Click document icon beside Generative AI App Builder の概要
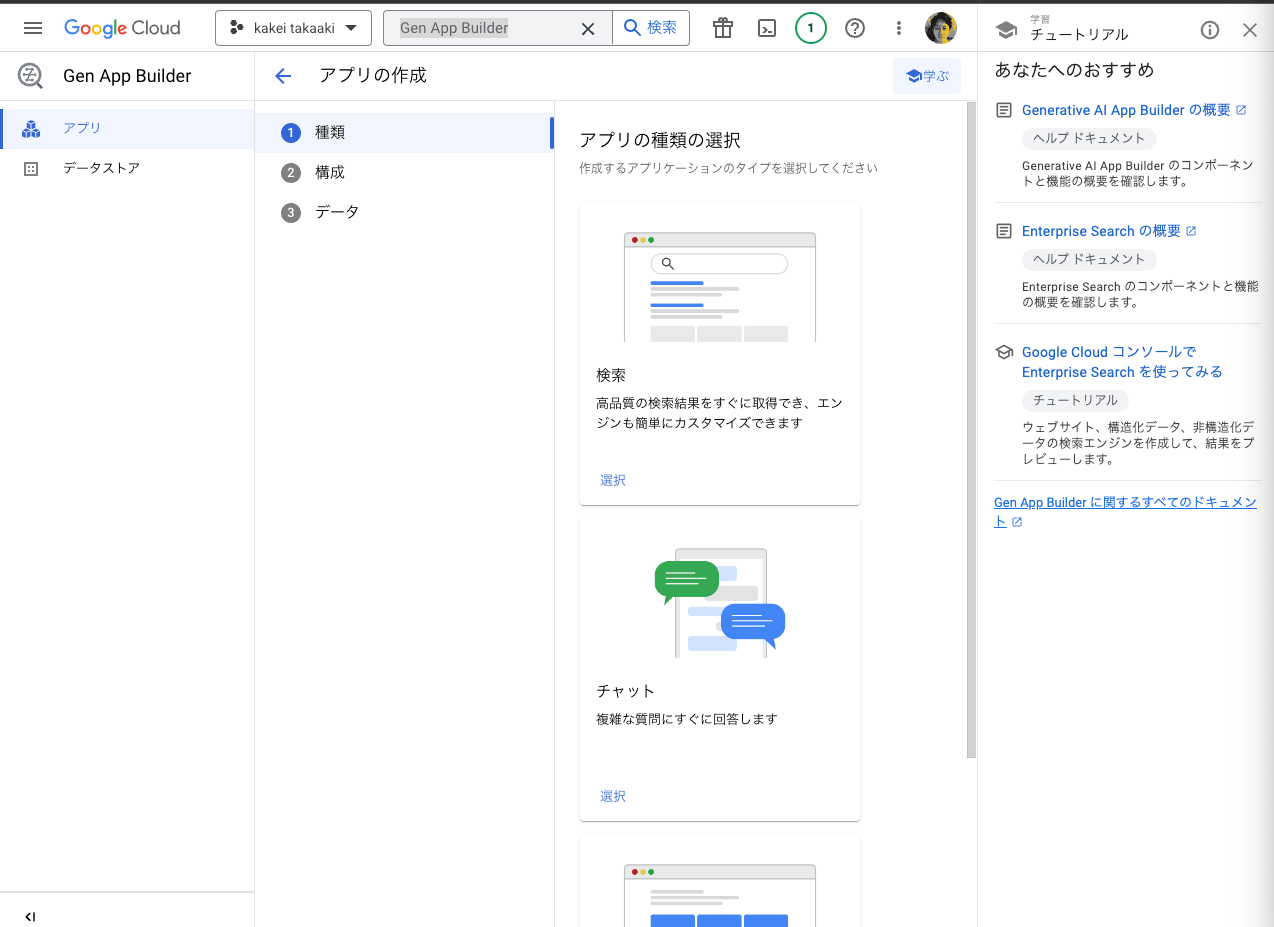1274x927 pixels. [1004, 110]
